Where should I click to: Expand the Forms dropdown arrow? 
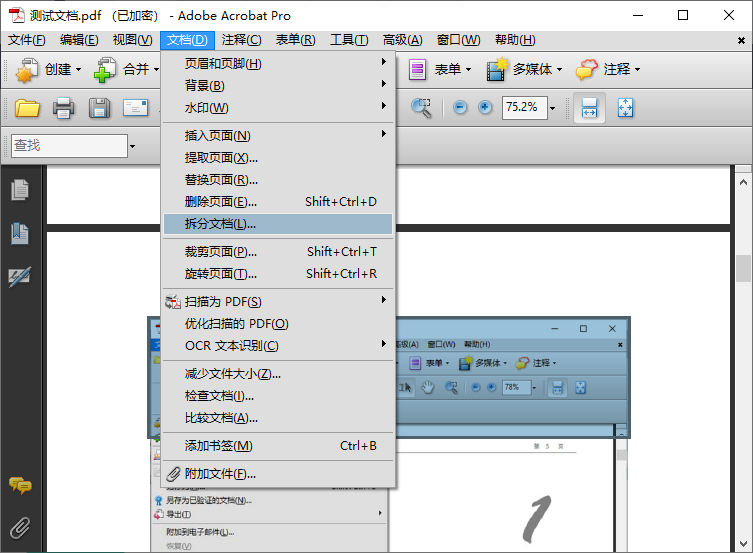pos(468,70)
